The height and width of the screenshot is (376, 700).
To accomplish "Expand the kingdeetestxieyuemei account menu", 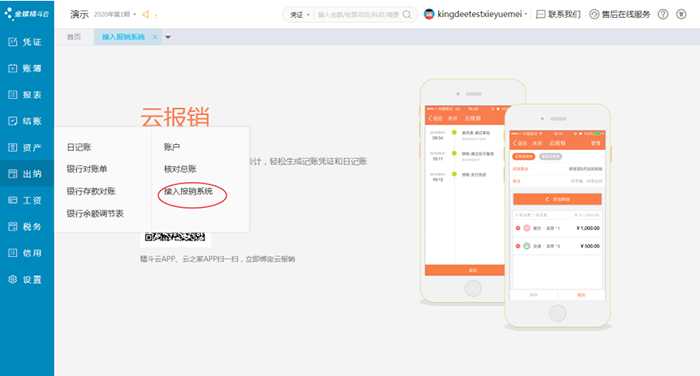I will point(482,14).
